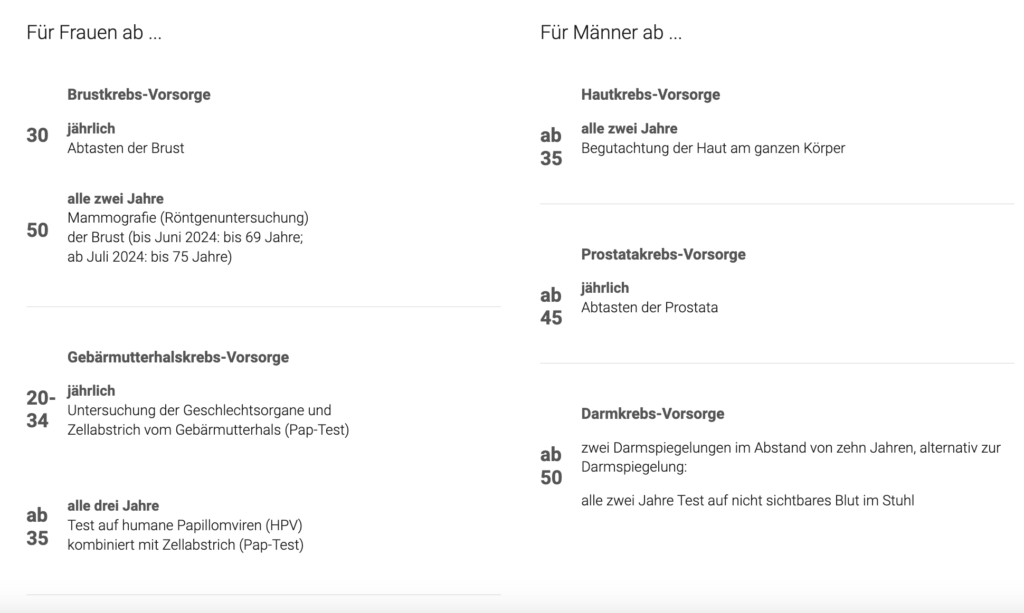Click the "20-34" age range label

tap(40, 409)
